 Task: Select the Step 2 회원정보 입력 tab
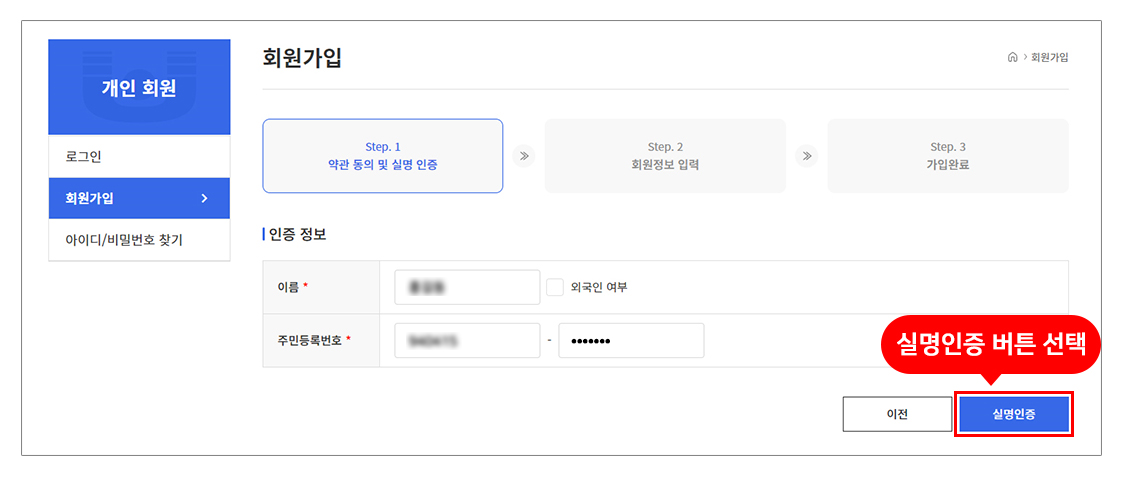(665, 156)
